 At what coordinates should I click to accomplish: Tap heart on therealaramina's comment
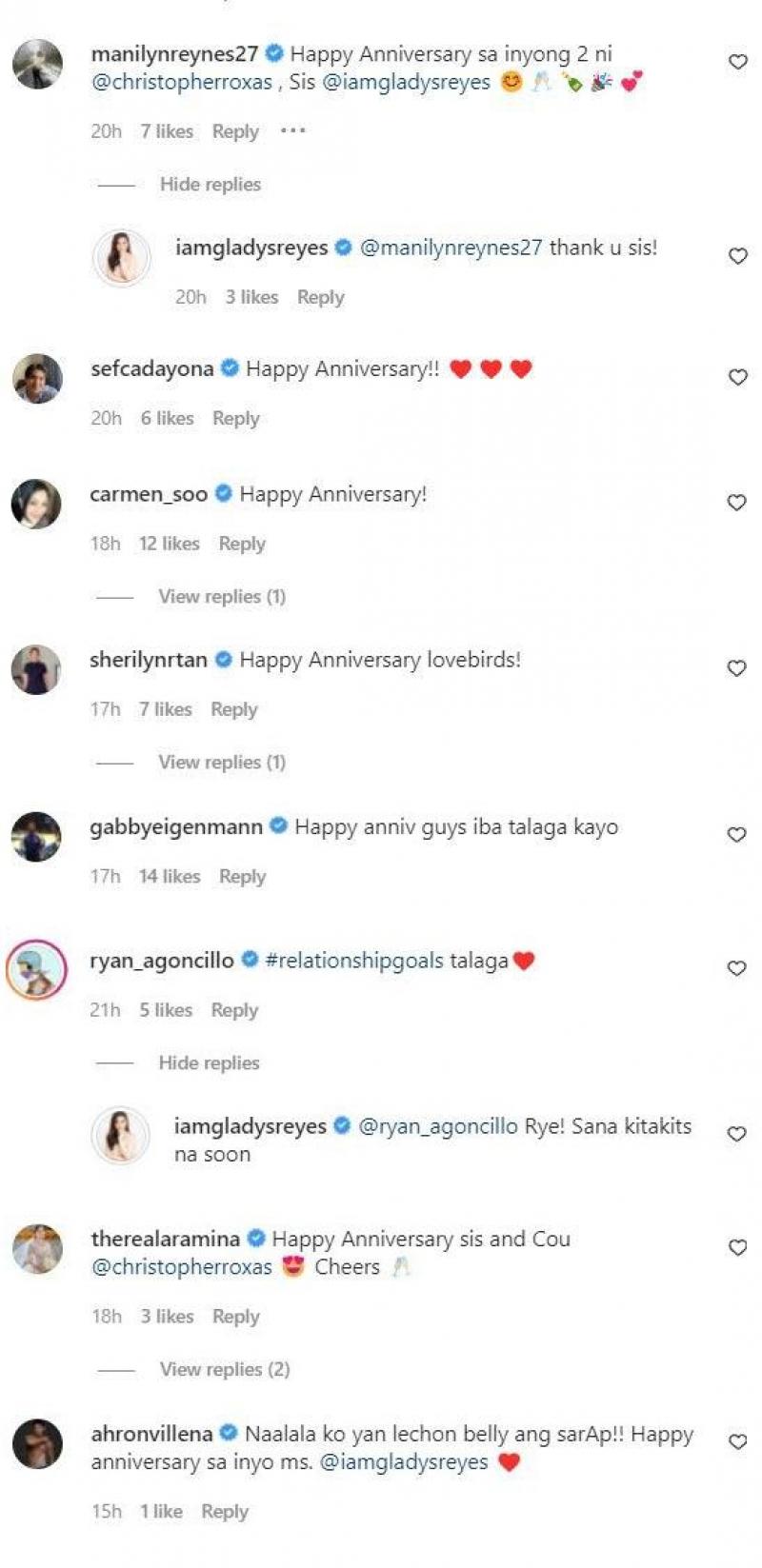pos(737,1247)
